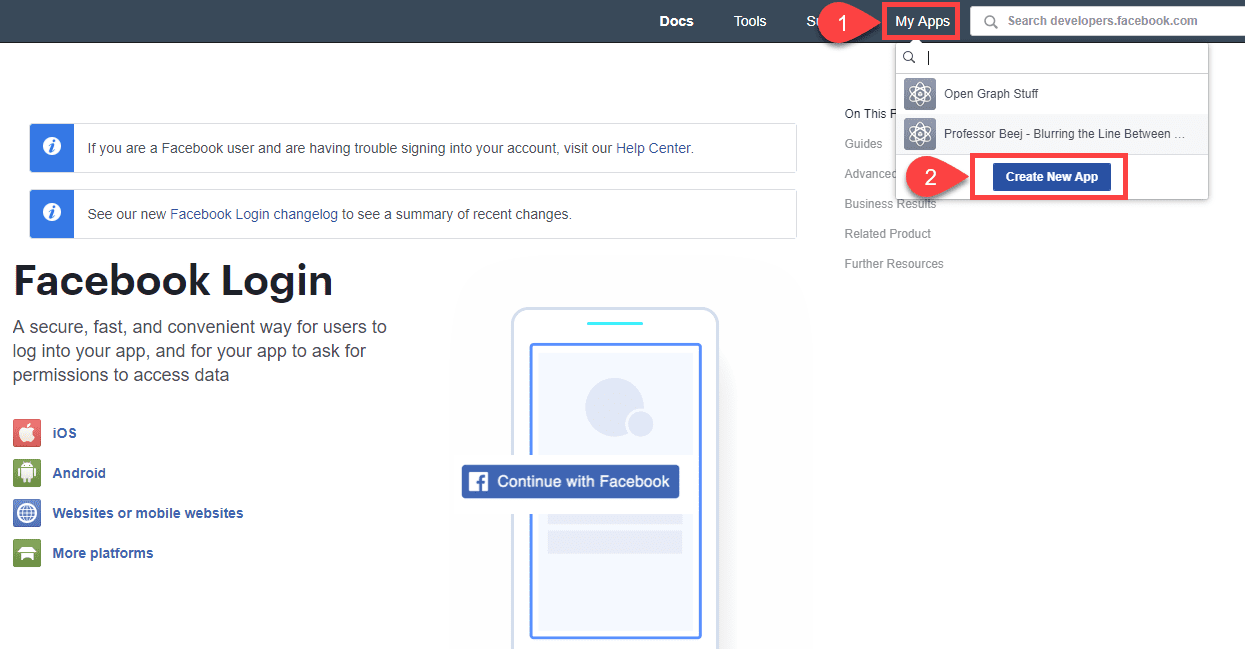Select the Android platform icon
1245x649 pixels.
point(26,472)
